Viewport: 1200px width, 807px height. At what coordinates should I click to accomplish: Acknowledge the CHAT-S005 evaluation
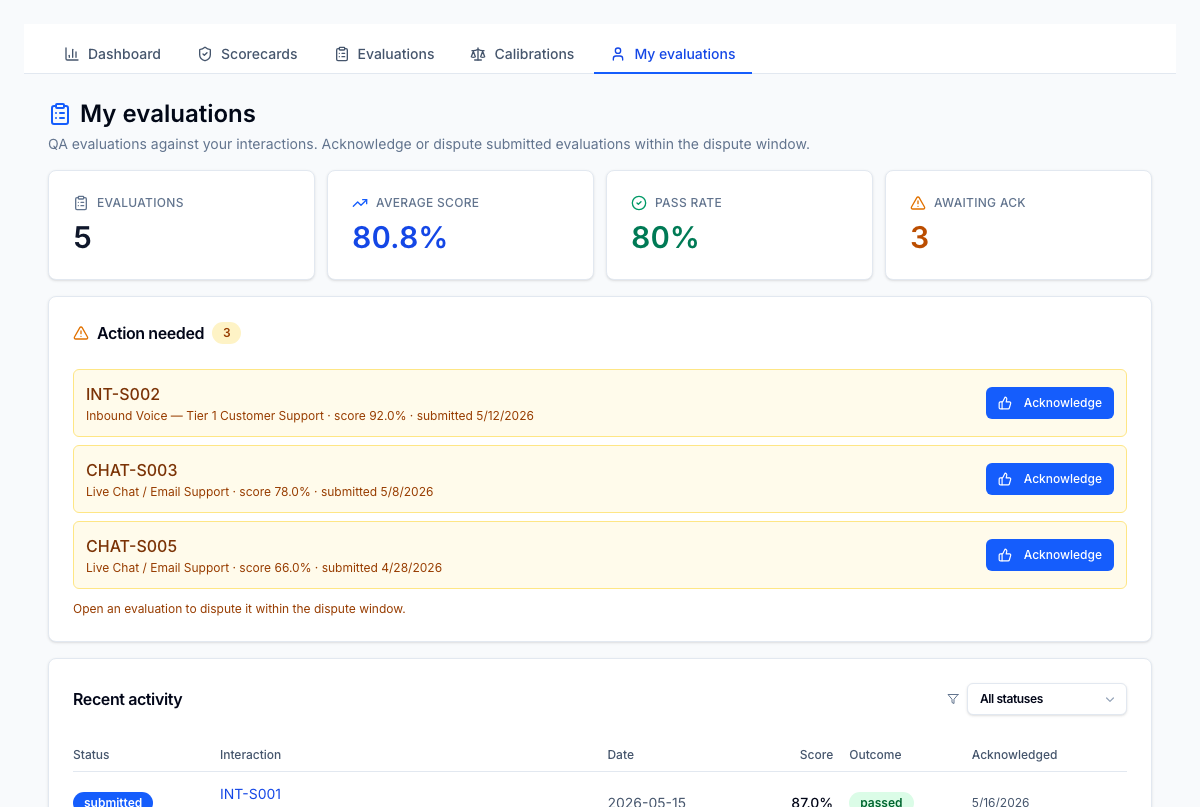[1050, 555]
